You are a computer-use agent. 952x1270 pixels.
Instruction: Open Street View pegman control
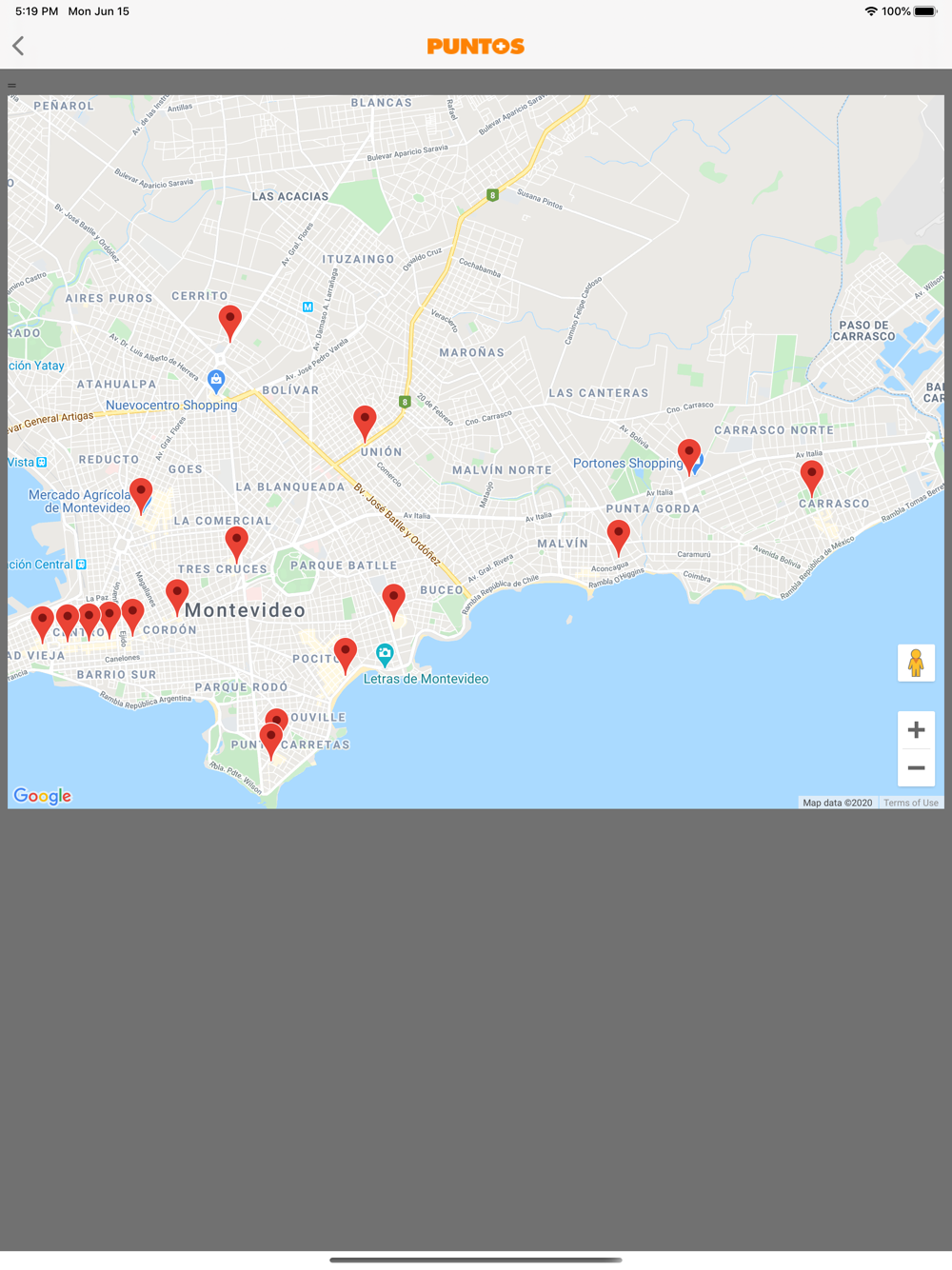pos(916,663)
